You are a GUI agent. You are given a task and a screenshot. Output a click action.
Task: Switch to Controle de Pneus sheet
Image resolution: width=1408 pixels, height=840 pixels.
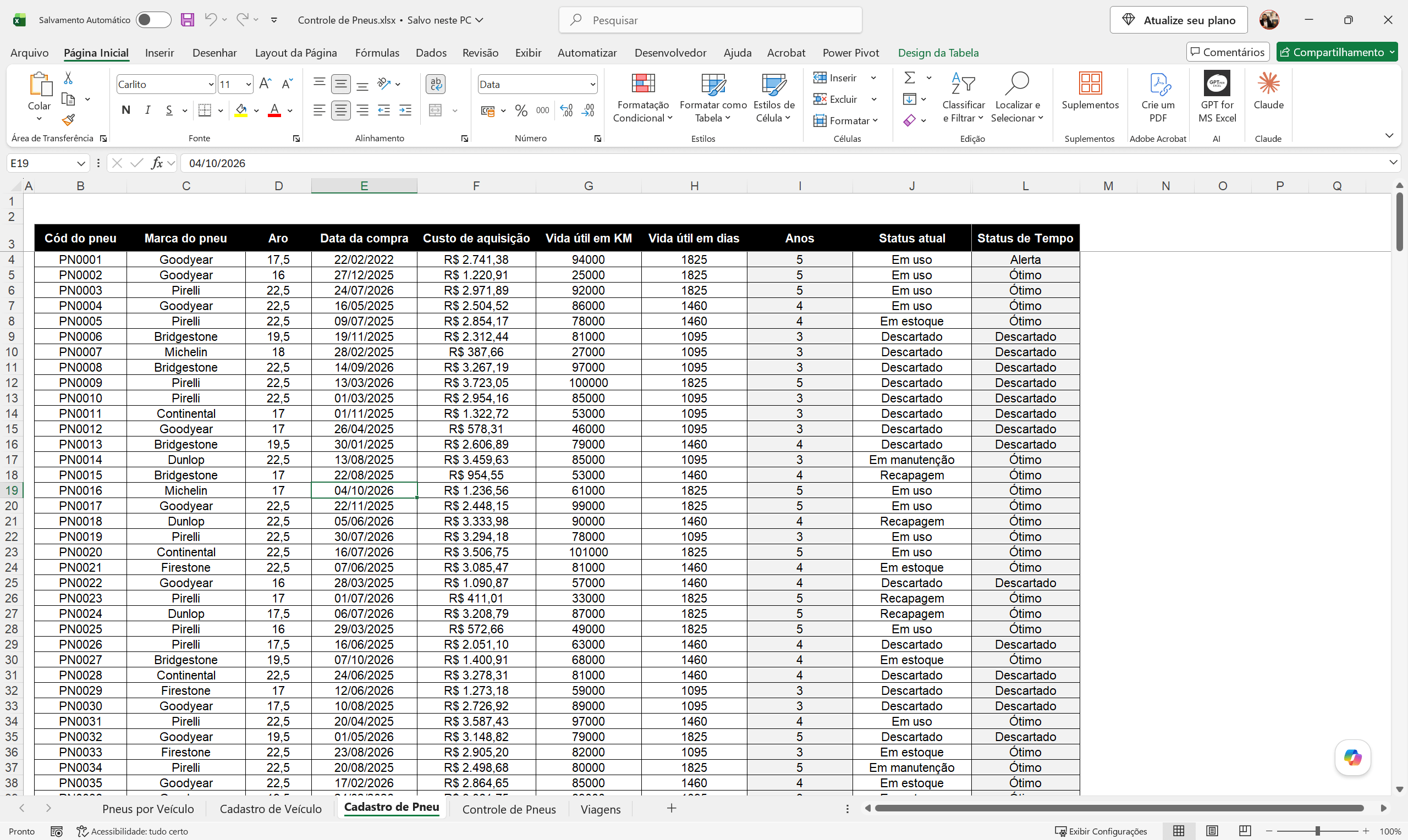click(509, 809)
